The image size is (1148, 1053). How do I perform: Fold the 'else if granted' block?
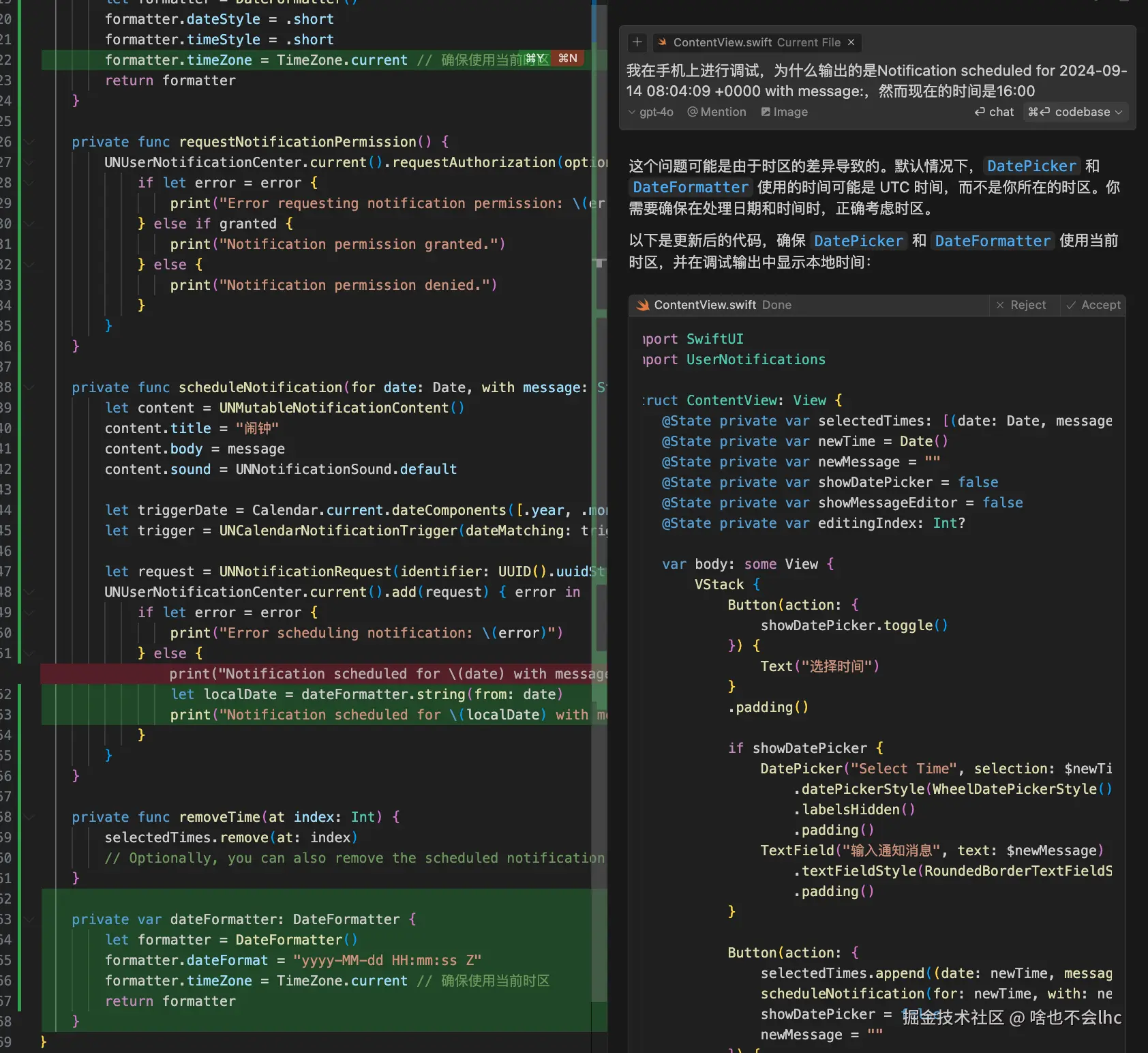click(x=29, y=224)
